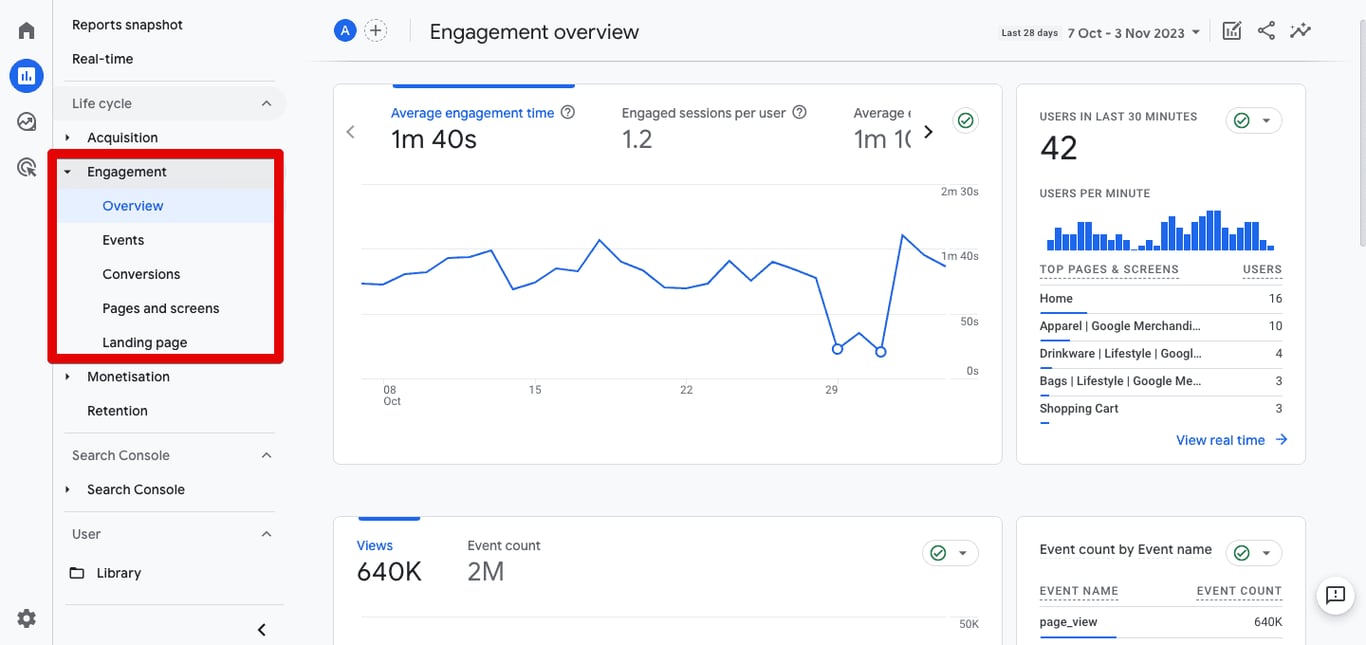Show next metrics with right chevron
The width and height of the screenshot is (1366, 645).
pyautogui.click(x=928, y=132)
